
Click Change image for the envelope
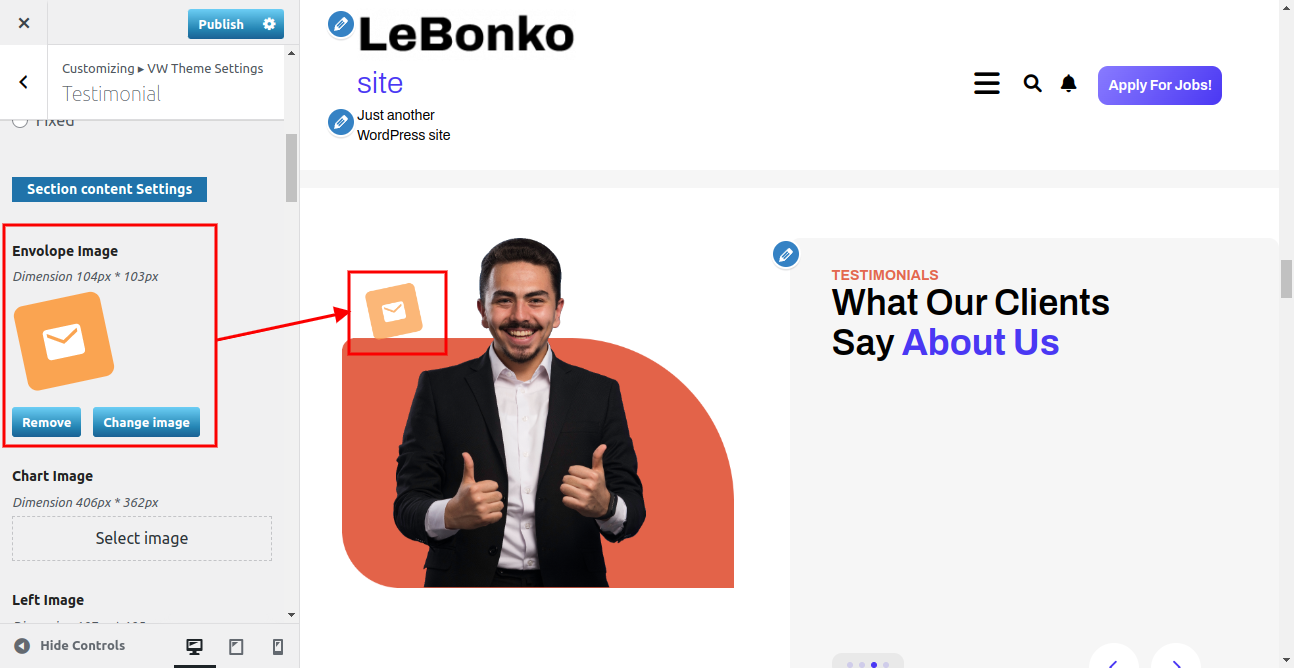[146, 422]
